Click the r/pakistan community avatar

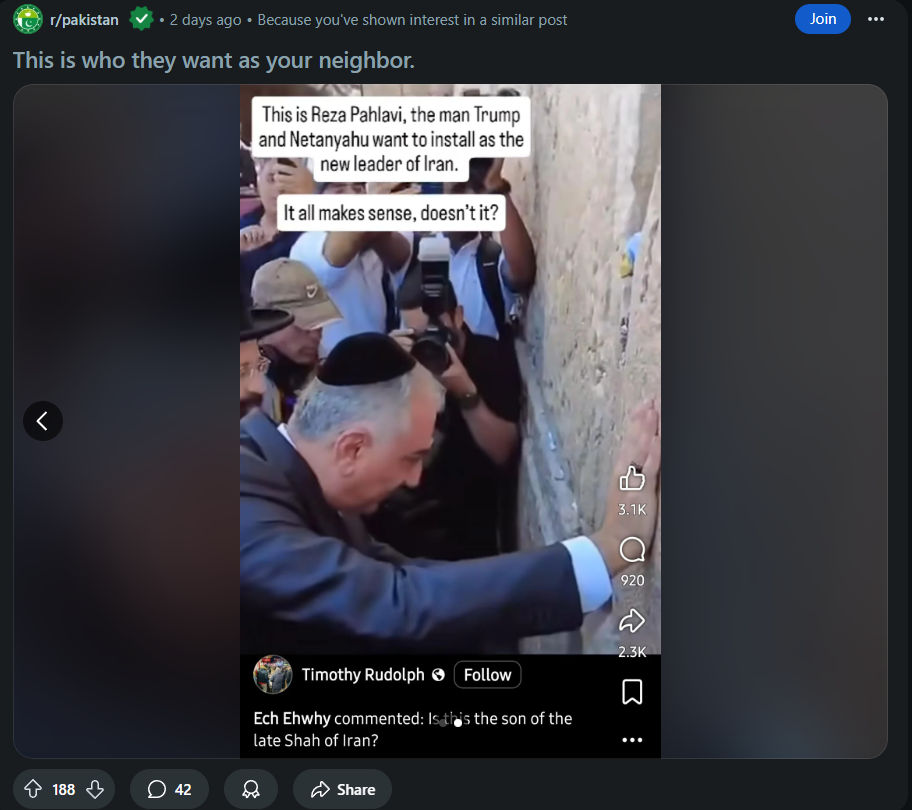pyautogui.click(x=28, y=19)
